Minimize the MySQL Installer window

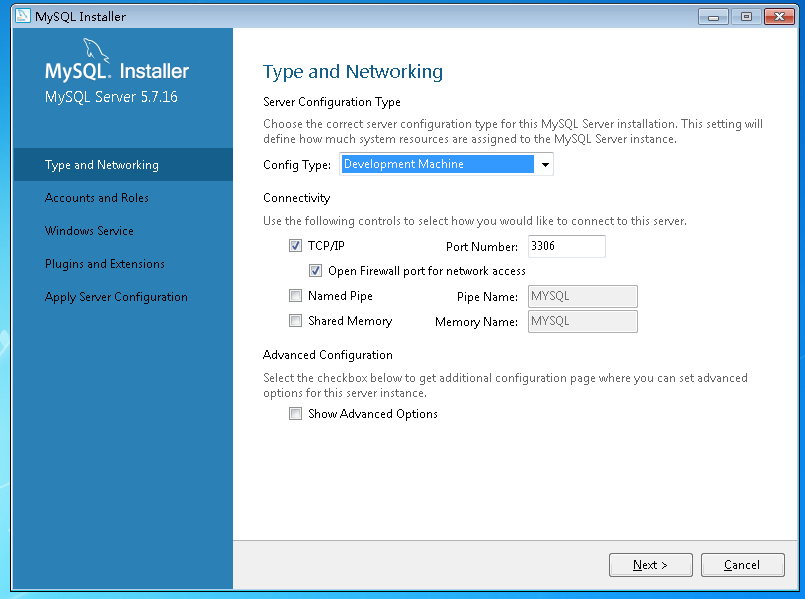tap(713, 17)
